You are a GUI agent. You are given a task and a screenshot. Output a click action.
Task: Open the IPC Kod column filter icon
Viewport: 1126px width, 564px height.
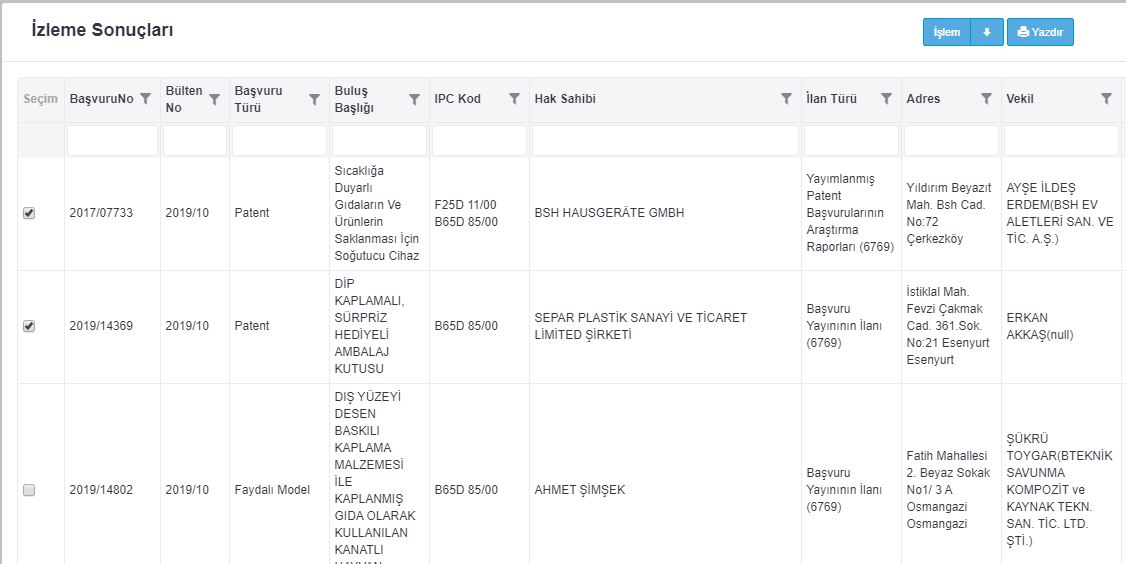(x=514, y=99)
